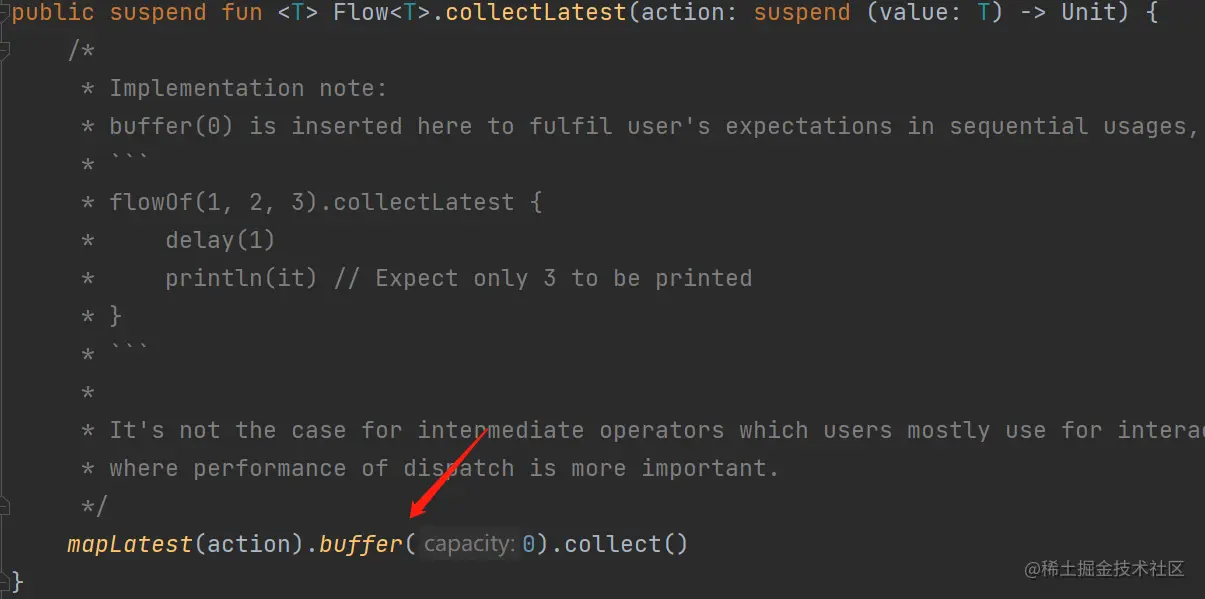
Task: Collapse the block comment fold marker
Action: (5, 52)
